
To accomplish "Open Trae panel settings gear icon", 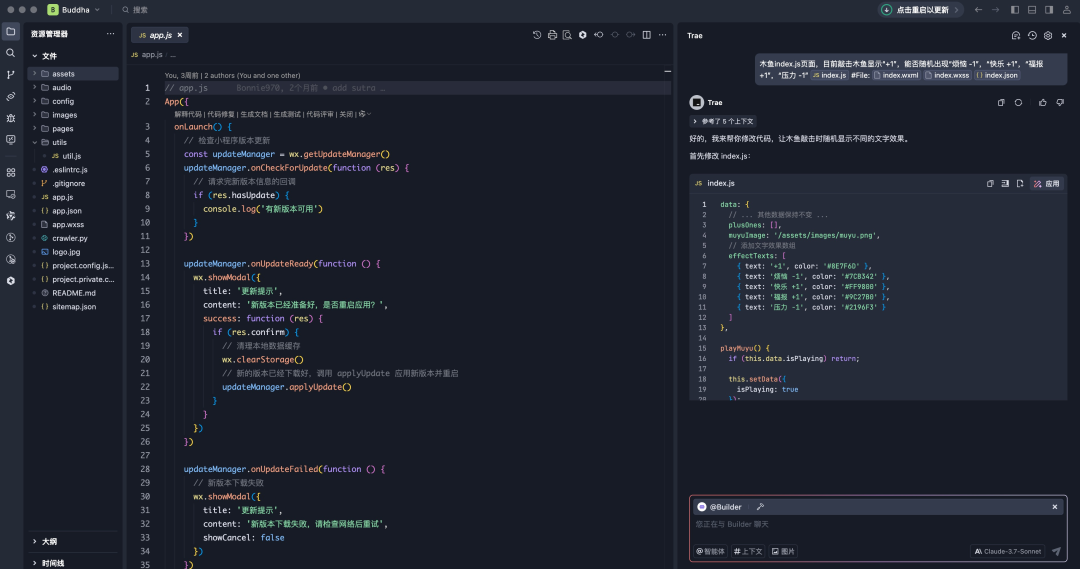I will coord(1048,35).
